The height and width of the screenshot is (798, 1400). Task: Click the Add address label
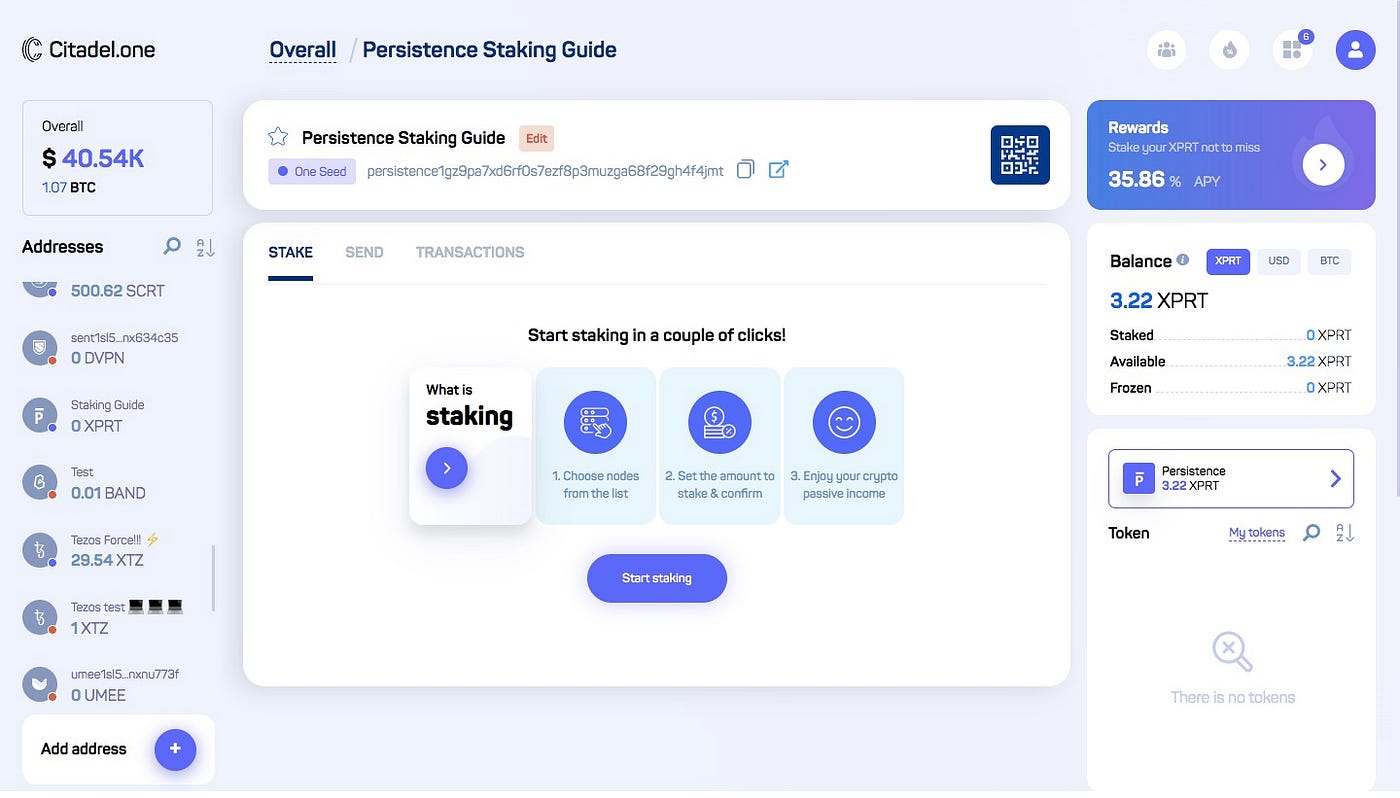pos(84,749)
